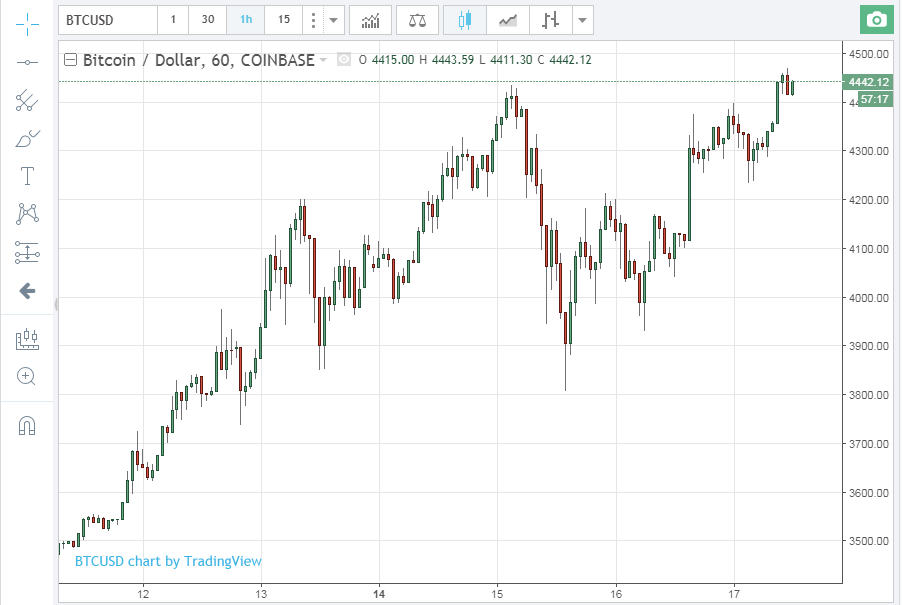Click the high value H 4443.59
This screenshot has height=605, width=902.
click(x=446, y=60)
